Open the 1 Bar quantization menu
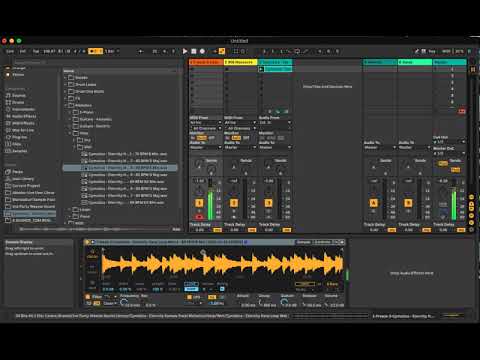The height and width of the screenshot is (360, 480). coord(111,51)
